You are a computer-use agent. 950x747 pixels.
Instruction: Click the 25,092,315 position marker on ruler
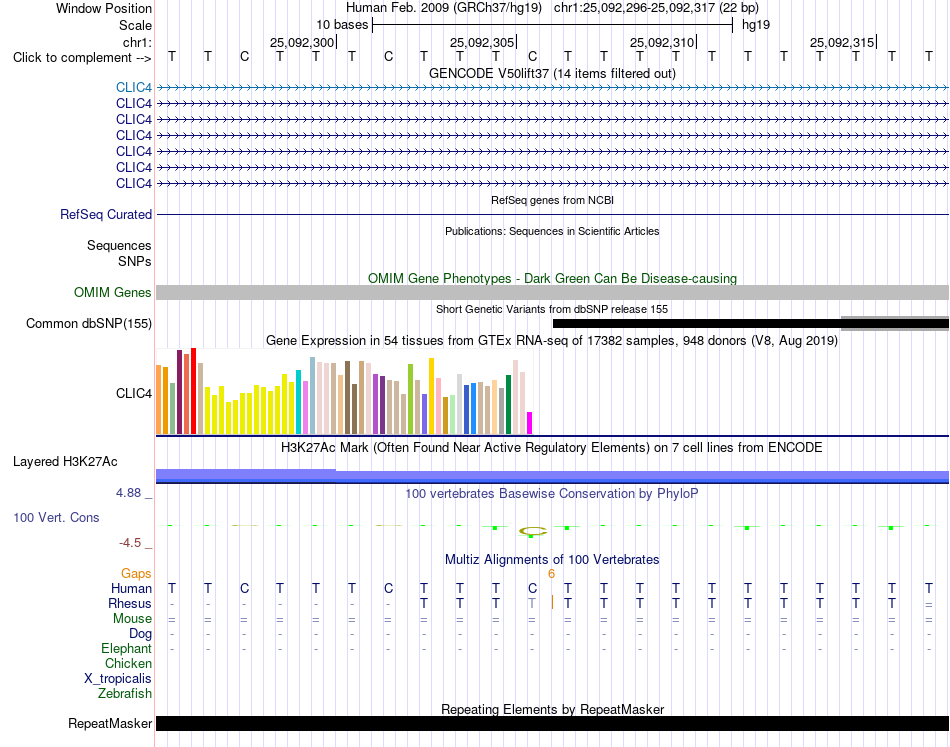point(842,42)
